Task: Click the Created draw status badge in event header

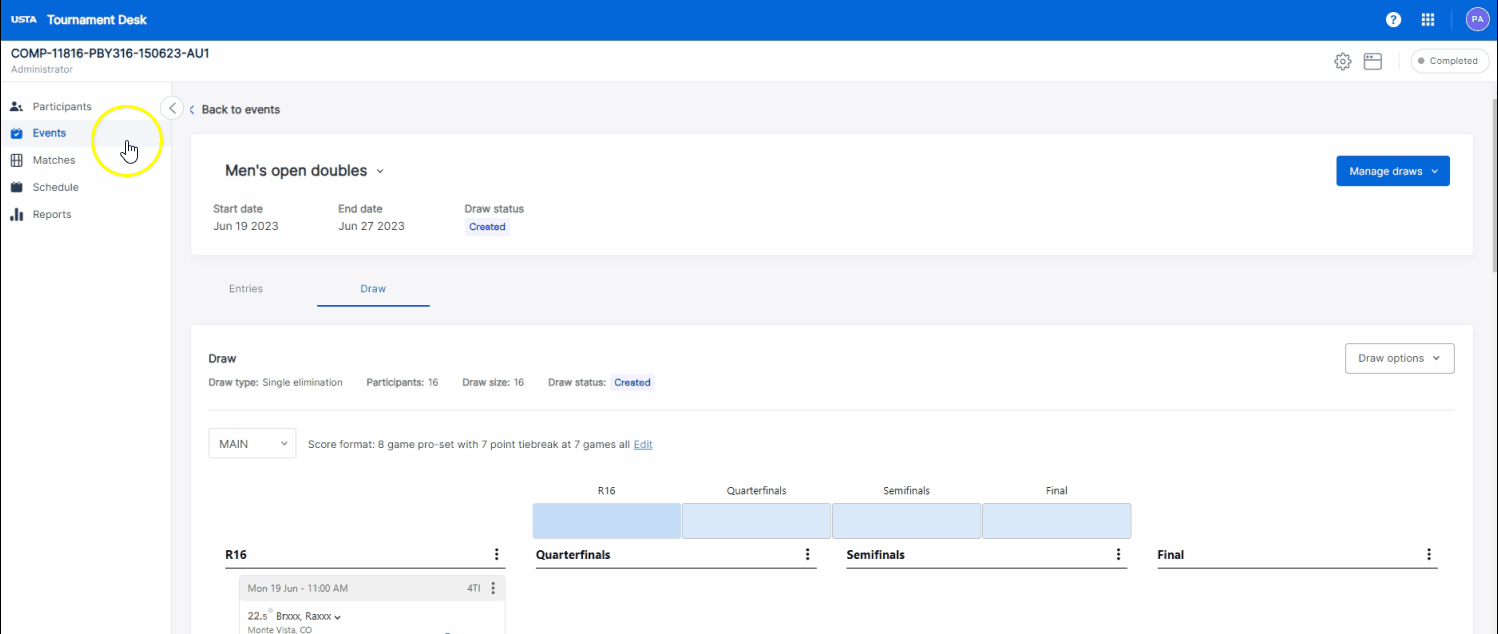Action: (x=487, y=227)
